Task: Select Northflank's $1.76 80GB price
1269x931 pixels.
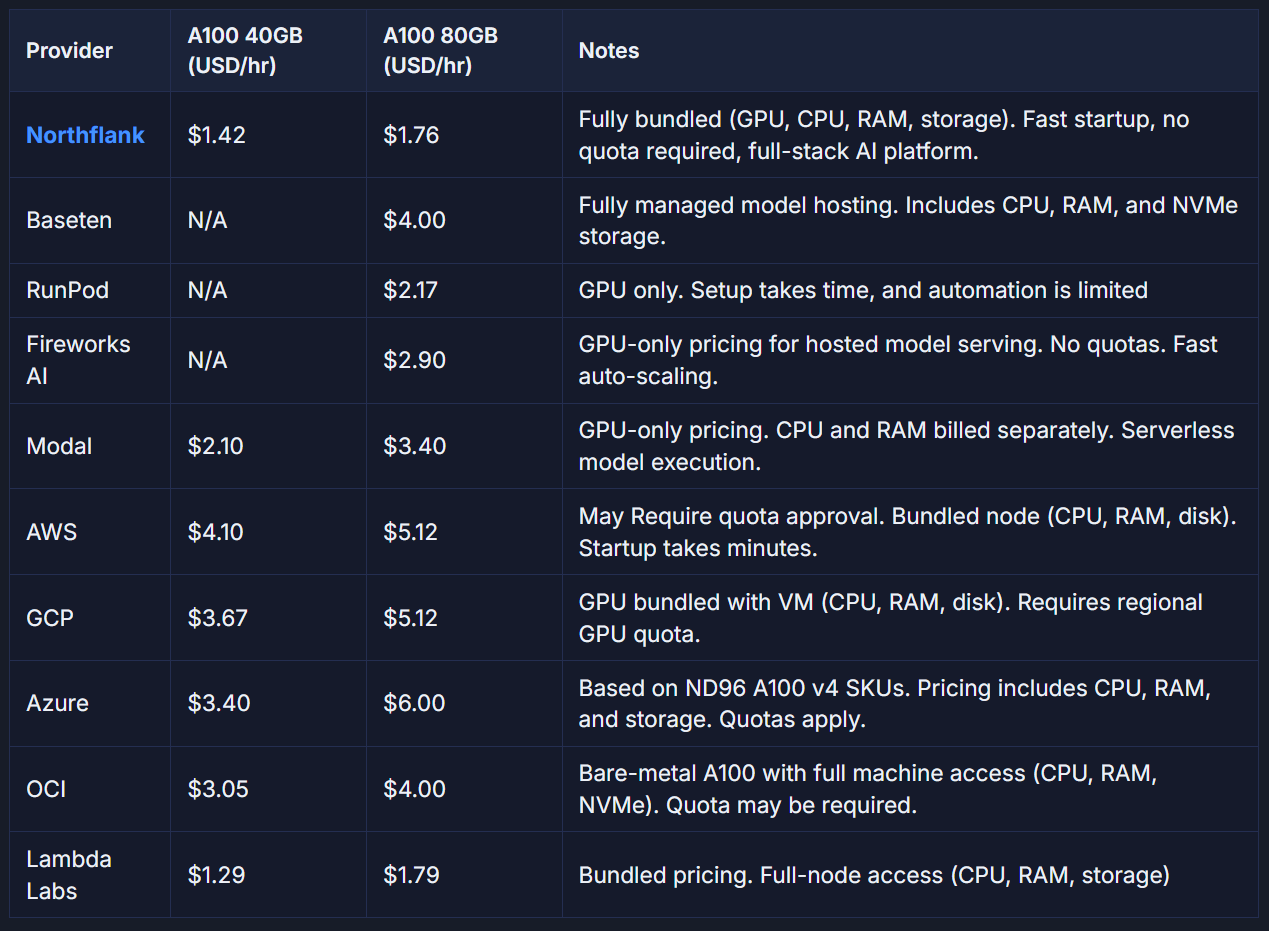Action: click(412, 135)
